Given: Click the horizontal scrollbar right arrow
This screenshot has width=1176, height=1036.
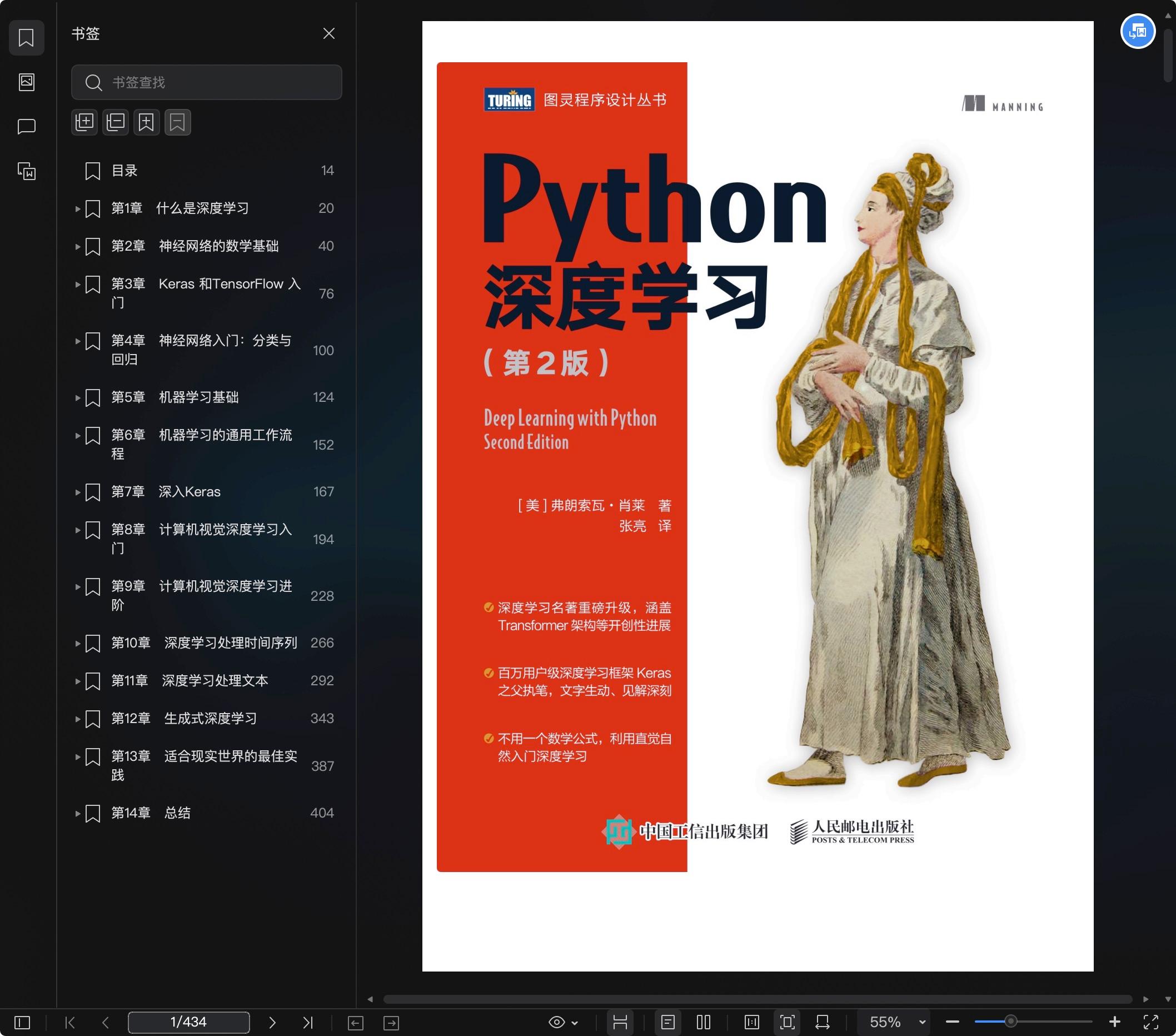Looking at the screenshot, I should coord(1145,999).
